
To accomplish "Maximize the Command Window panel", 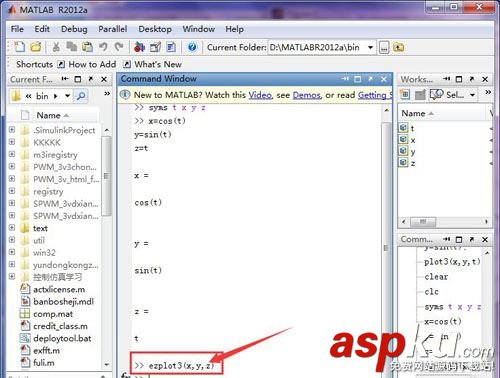I will (x=358, y=79).
